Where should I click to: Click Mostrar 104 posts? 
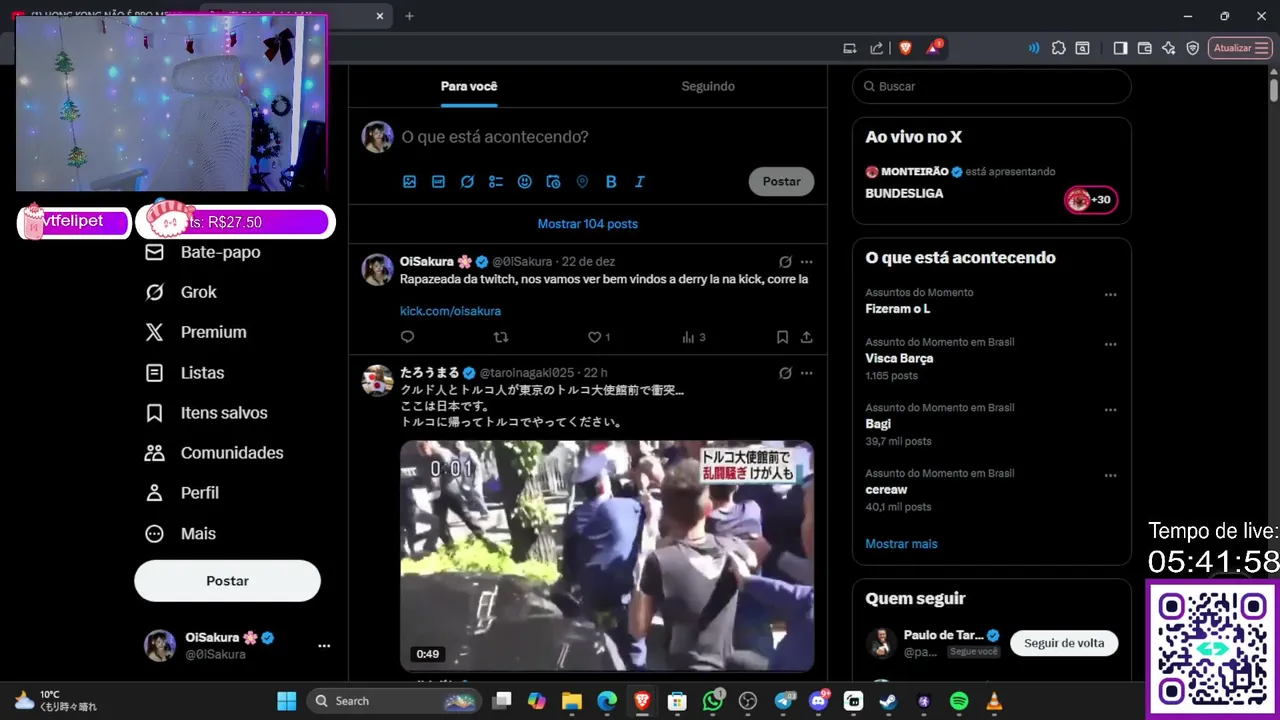588,224
